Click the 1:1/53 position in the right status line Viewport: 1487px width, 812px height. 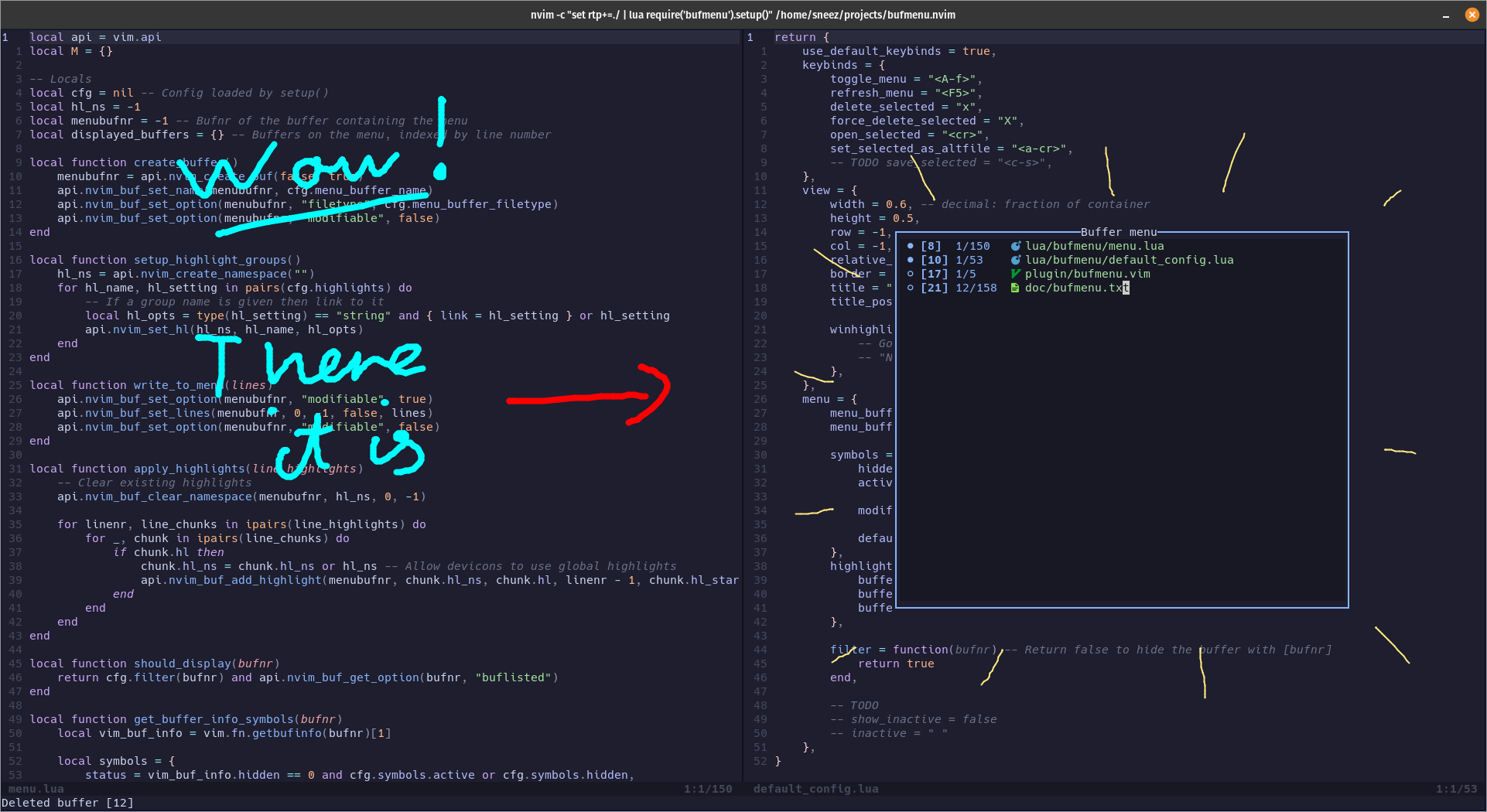pos(1457,789)
